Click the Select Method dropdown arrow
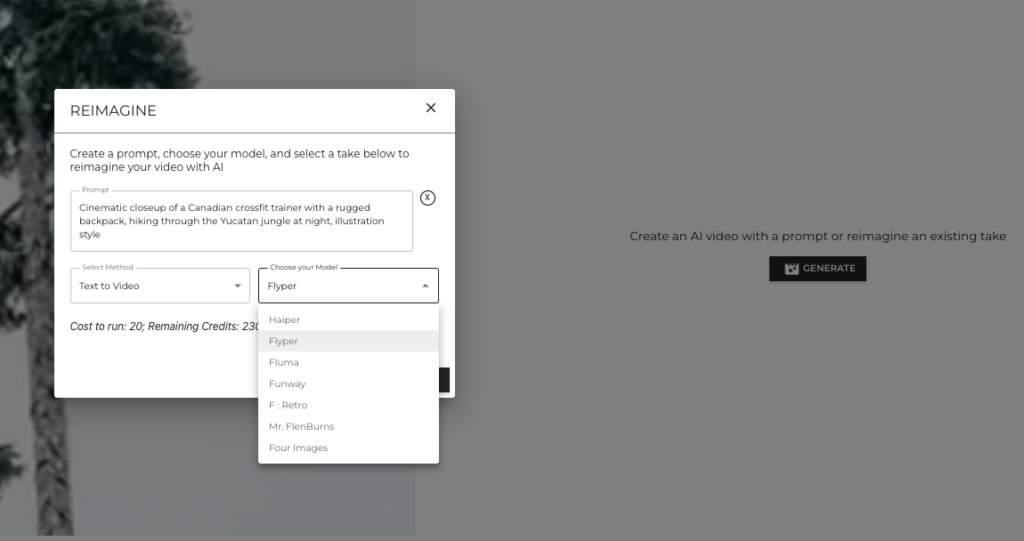This screenshot has height=541, width=1024. (x=237, y=286)
